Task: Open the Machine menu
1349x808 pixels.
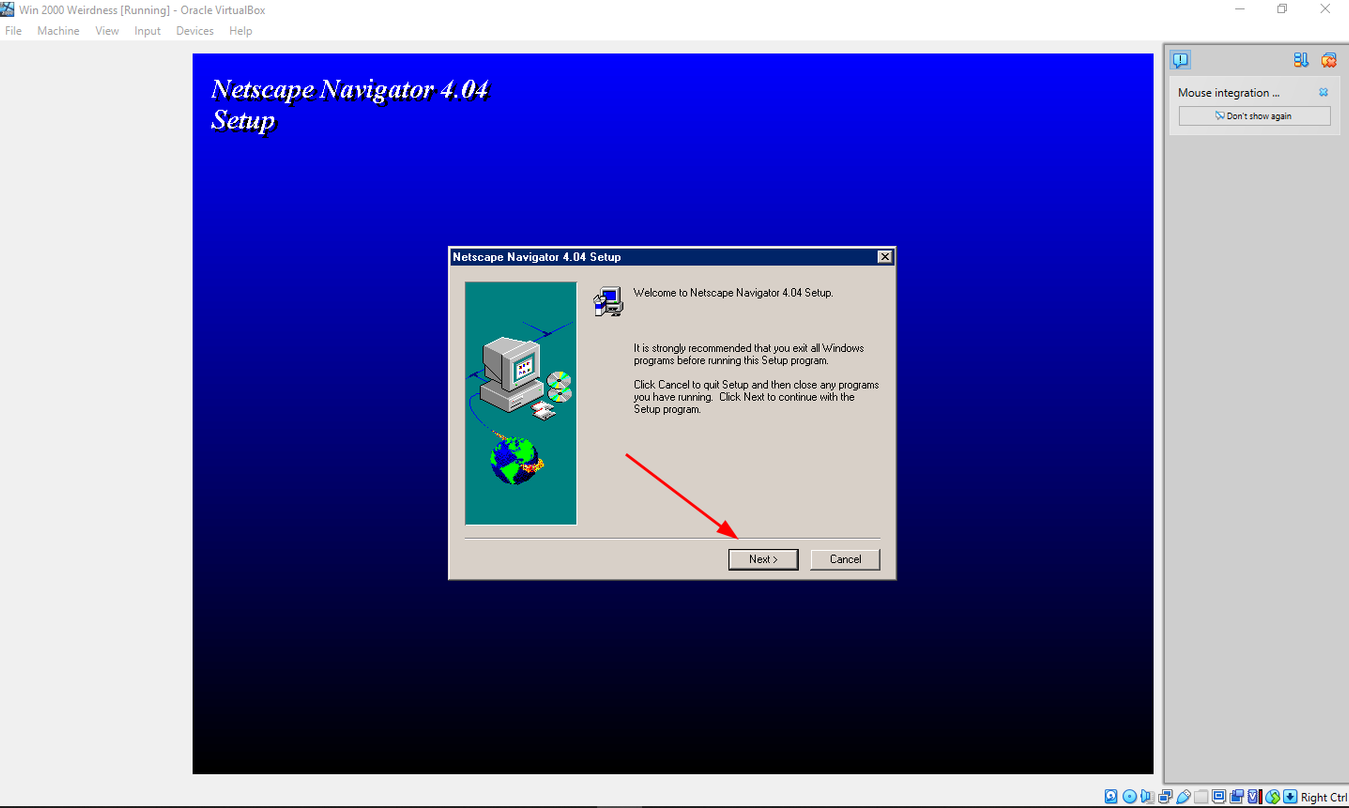Action: click(x=58, y=31)
